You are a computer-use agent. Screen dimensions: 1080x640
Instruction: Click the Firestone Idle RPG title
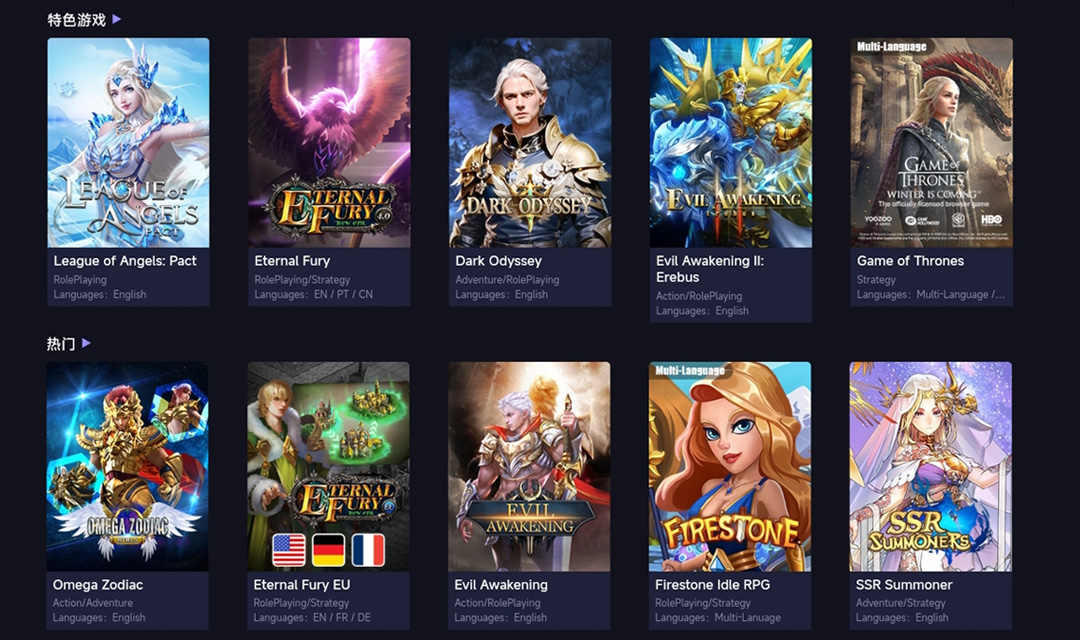click(x=712, y=585)
